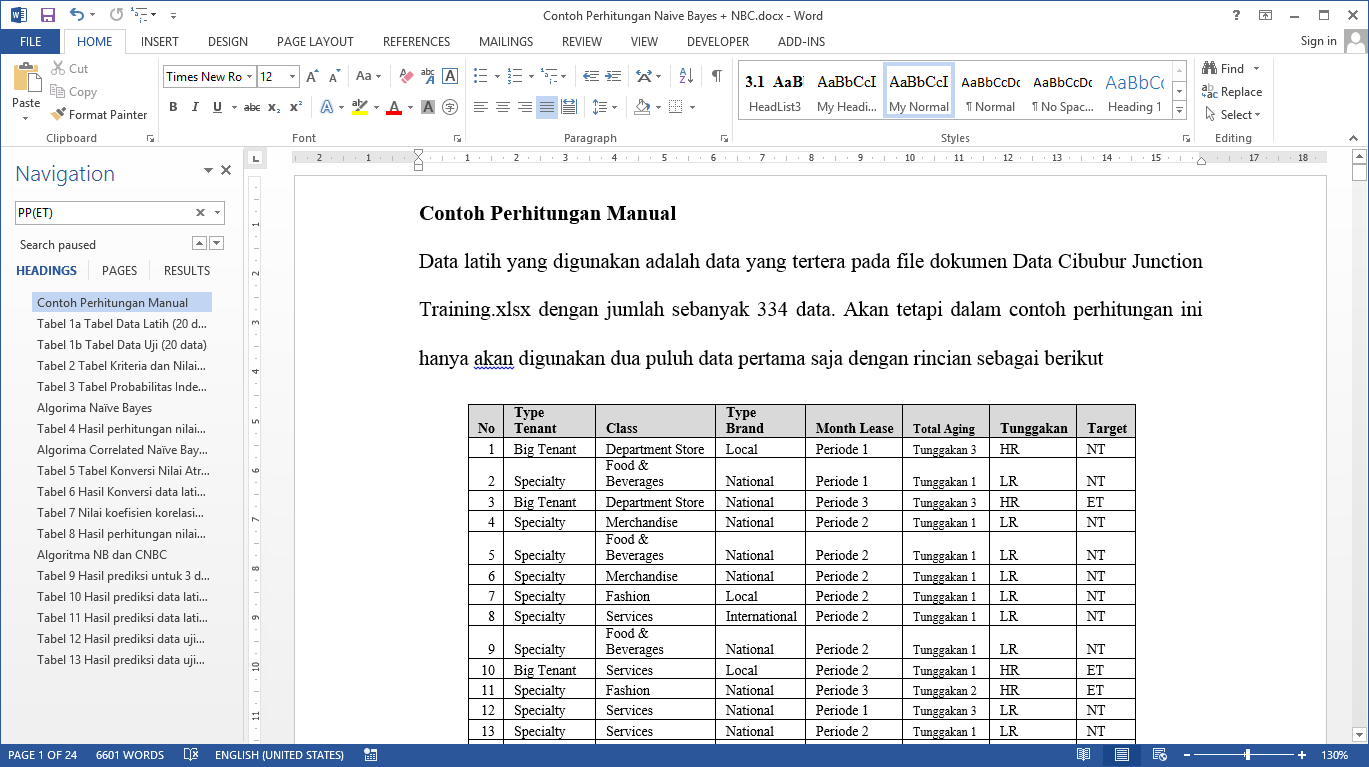The width and height of the screenshot is (1369, 767).
Task: Click the Save icon in quick access toolbar
Action: (x=47, y=15)
